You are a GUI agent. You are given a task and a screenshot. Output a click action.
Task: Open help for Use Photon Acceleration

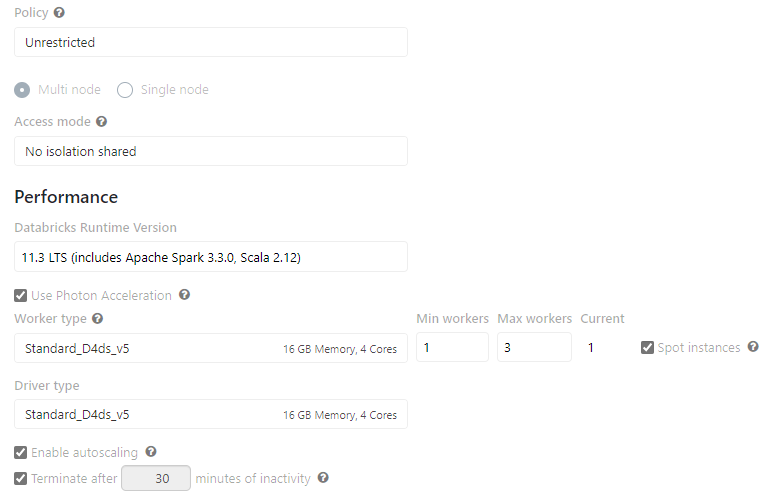[x=184, y=296]
